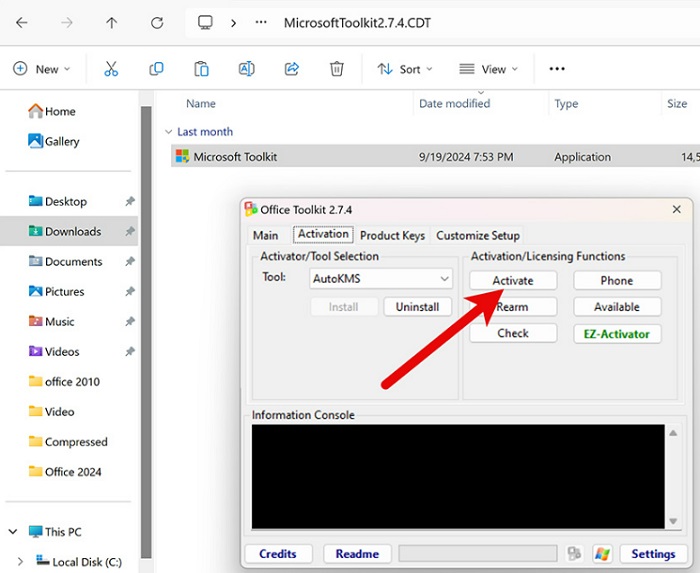Click the green EZ-Activator button

(x=617, y=334)
